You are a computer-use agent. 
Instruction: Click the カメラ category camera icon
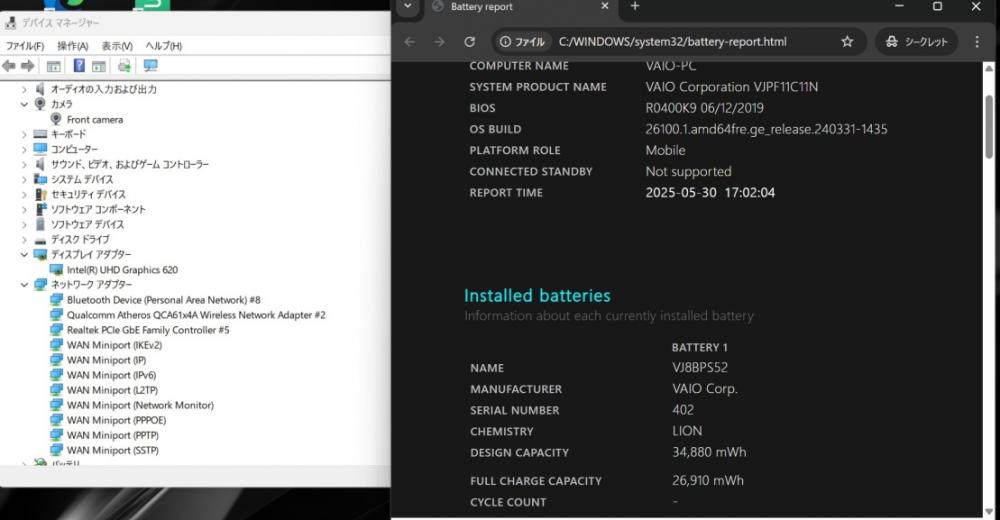(40, 103)
